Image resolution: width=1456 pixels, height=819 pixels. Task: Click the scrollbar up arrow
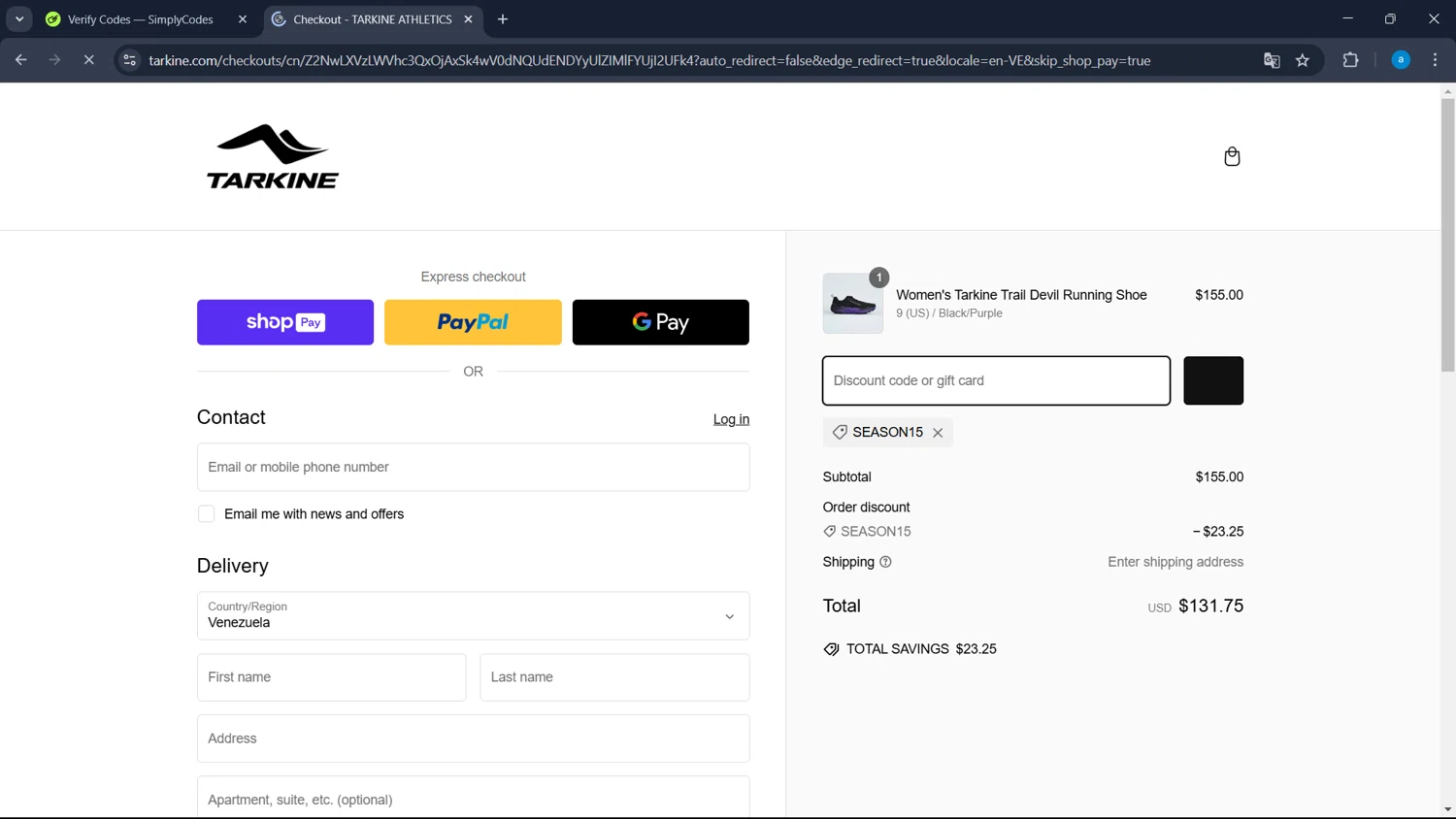(1447, 91)
